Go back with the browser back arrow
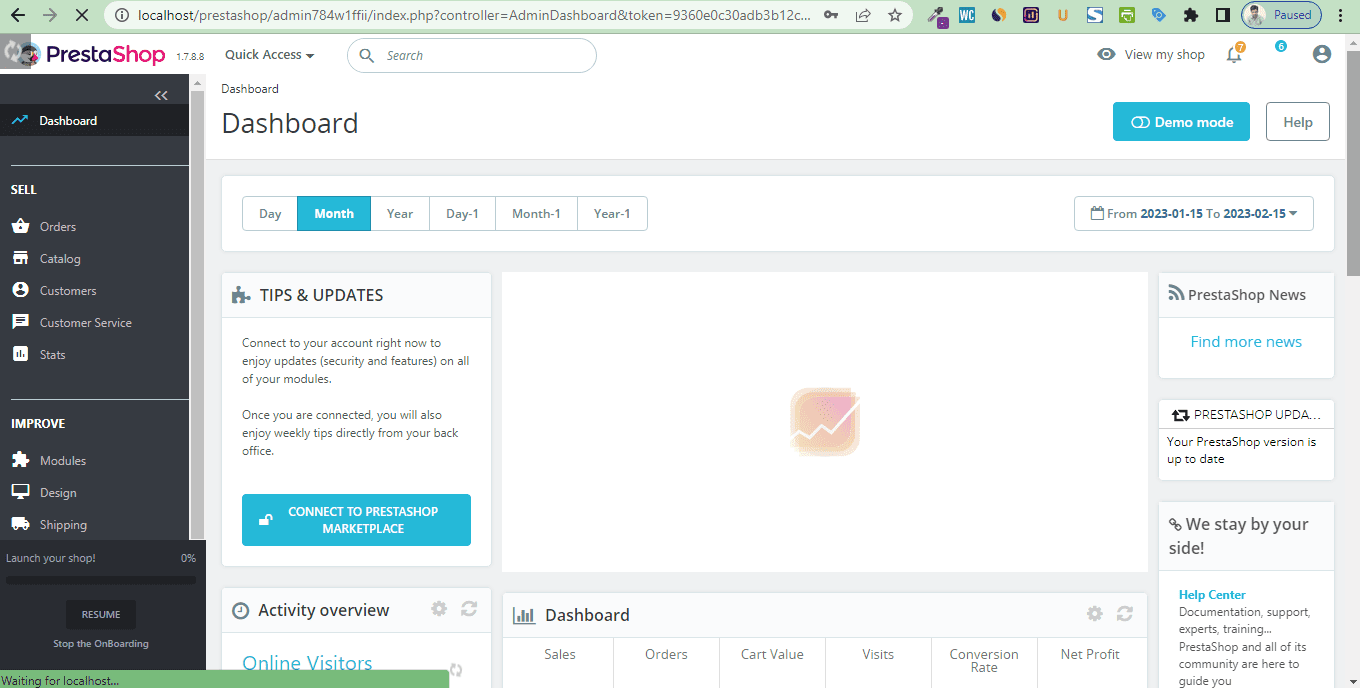1360x688 pixels. (17, 16)
